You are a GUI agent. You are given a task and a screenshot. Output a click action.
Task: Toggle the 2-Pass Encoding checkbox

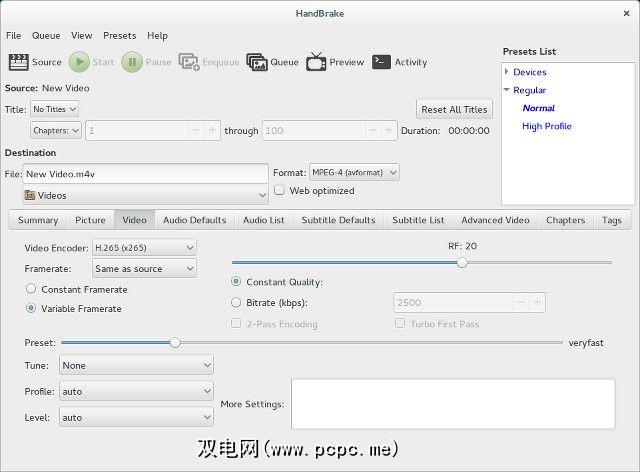(x=236, y=324)
